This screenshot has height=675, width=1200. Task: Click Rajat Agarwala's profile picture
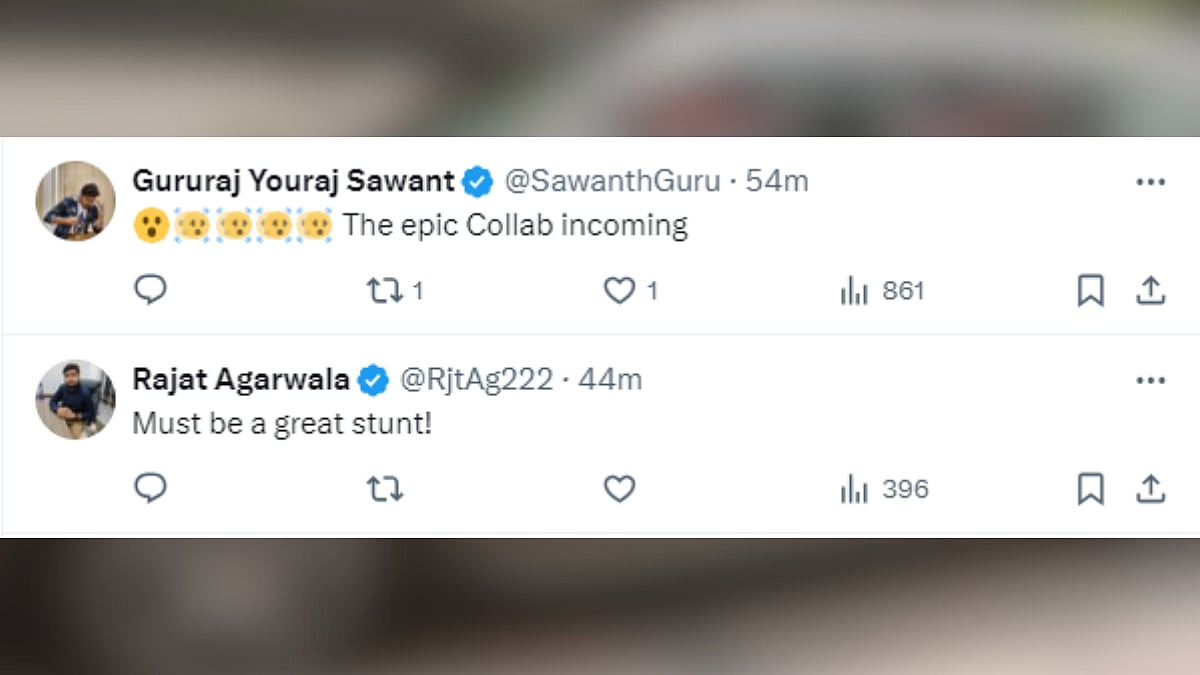pyautogui.click(x=76, y=399)
